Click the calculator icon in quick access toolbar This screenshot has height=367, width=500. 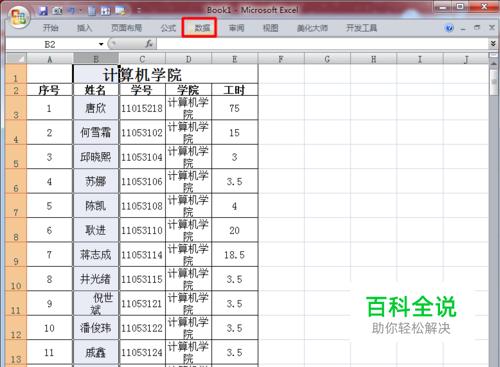point(92,11)
